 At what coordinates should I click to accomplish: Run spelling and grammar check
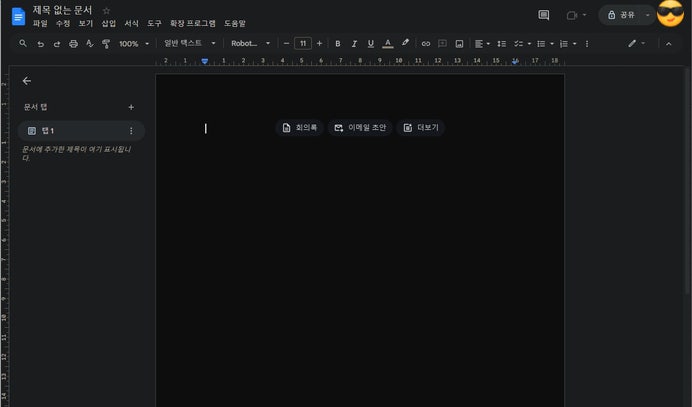pos(90,43)
